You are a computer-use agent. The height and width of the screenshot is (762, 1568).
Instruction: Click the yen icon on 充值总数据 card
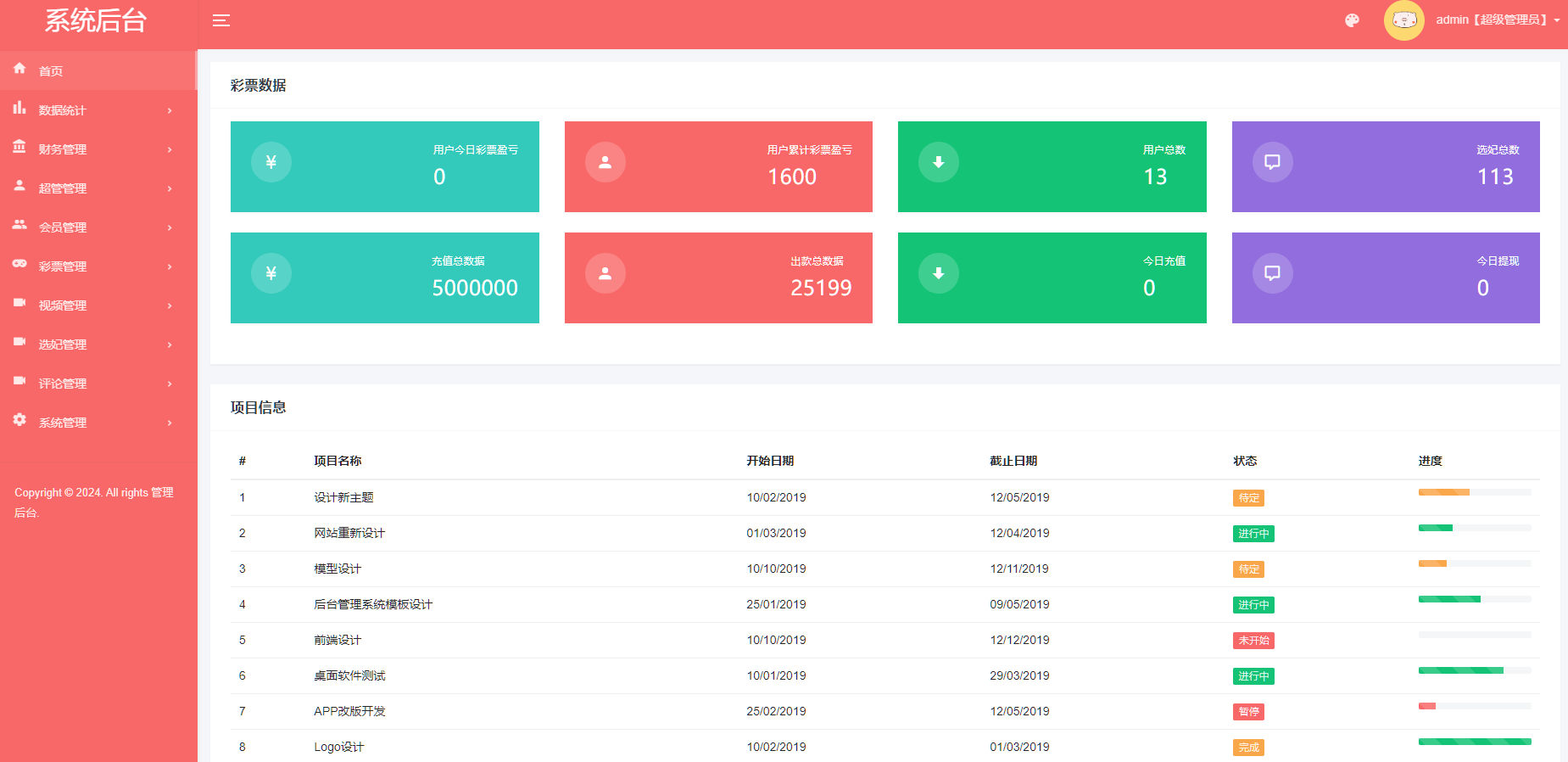click(x=271, y=273)
